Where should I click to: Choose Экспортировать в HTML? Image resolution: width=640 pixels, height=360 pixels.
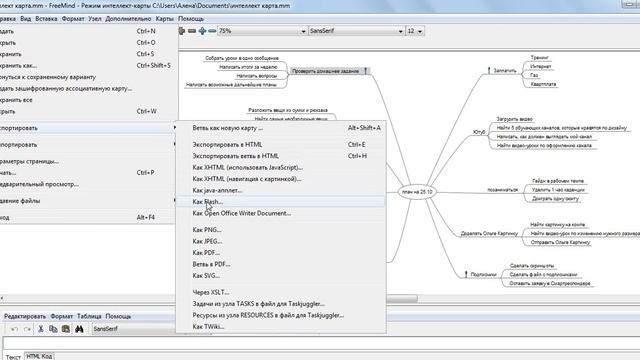281,144
